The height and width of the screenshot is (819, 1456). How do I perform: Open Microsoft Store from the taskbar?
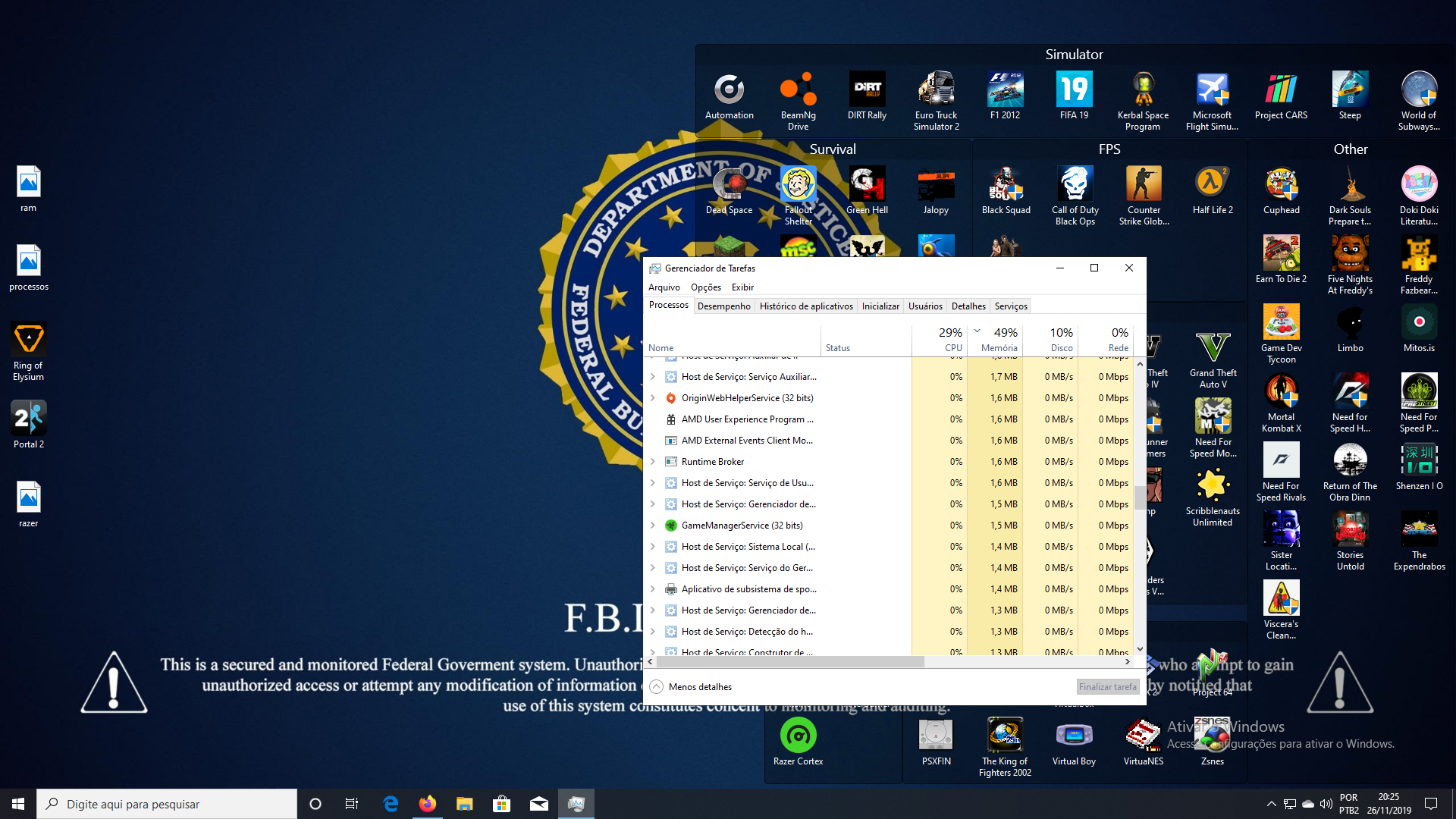(502, 804)
